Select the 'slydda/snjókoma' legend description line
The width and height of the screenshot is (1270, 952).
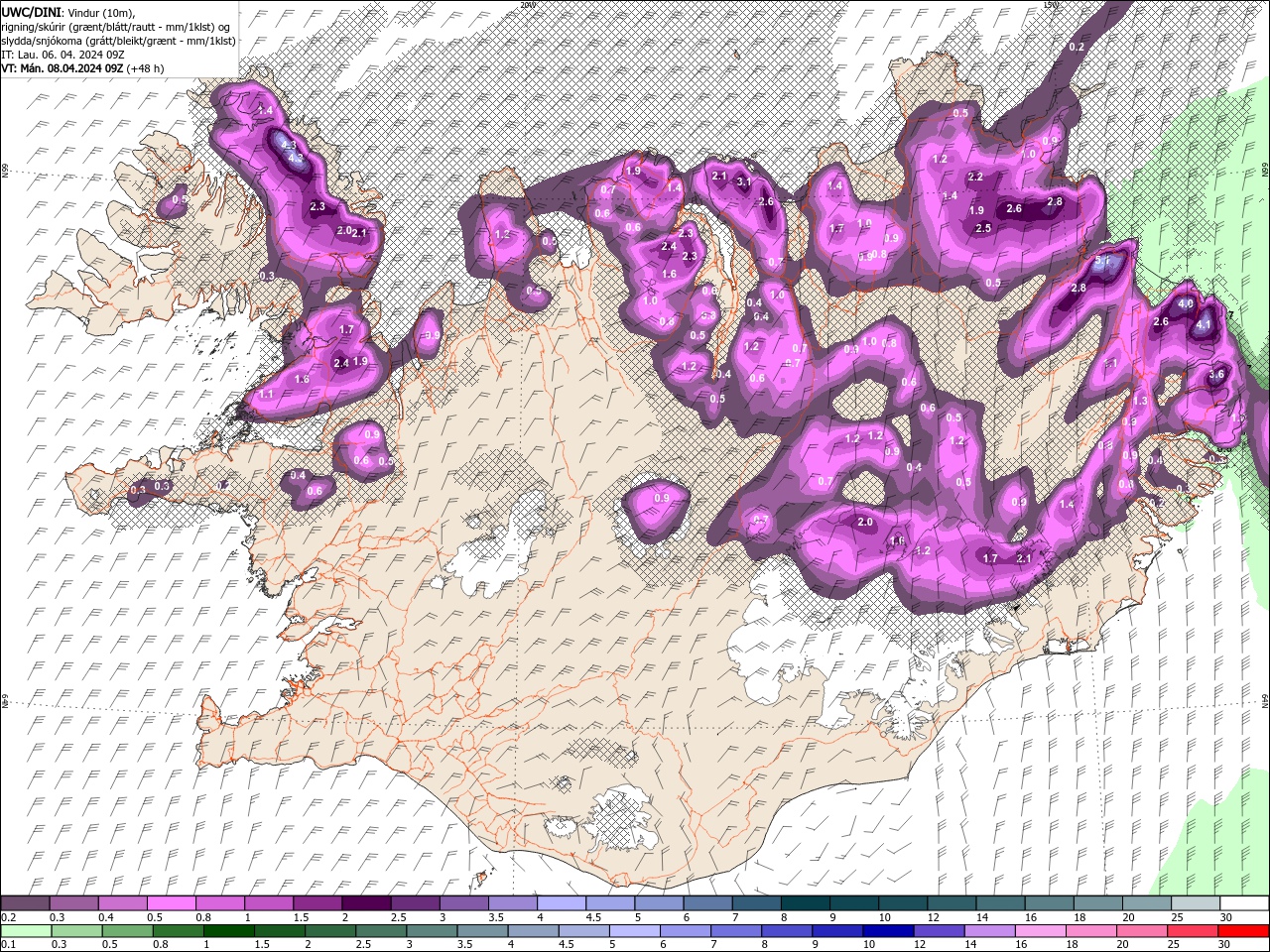pyautogui.click(x=118, y=41)
